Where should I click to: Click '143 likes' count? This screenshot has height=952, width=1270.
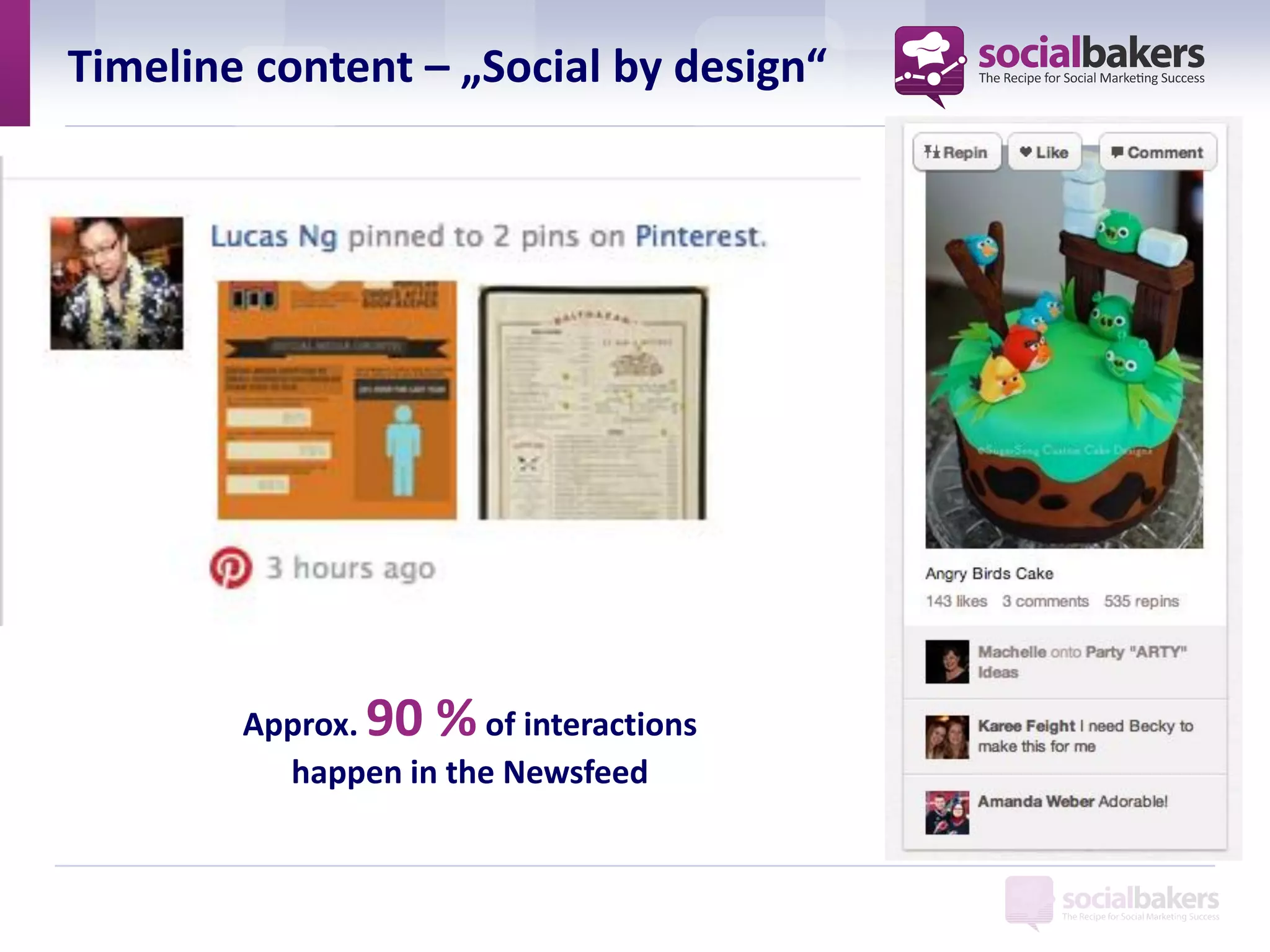(x=956, y=601)
